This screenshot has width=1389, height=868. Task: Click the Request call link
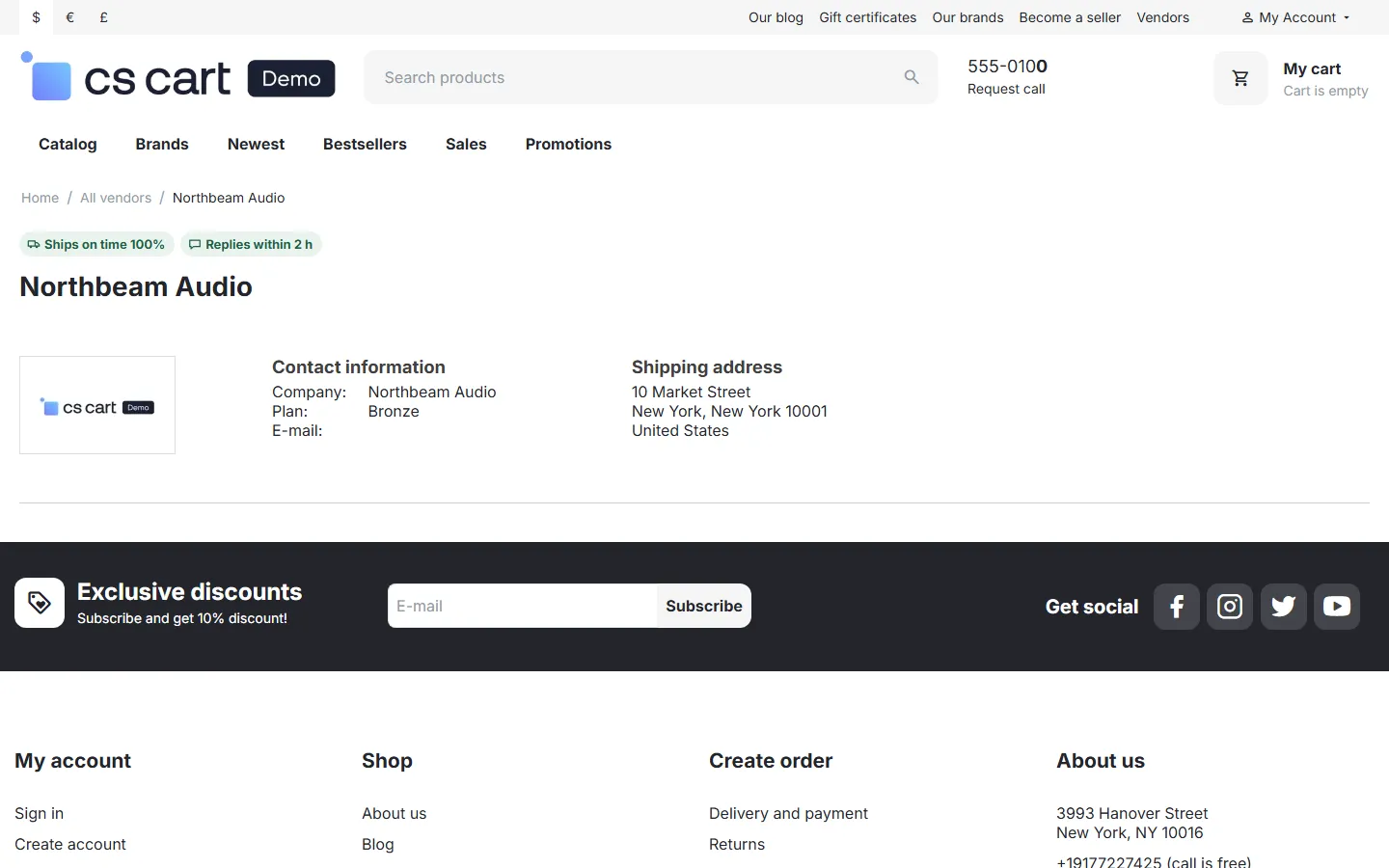1006,89
